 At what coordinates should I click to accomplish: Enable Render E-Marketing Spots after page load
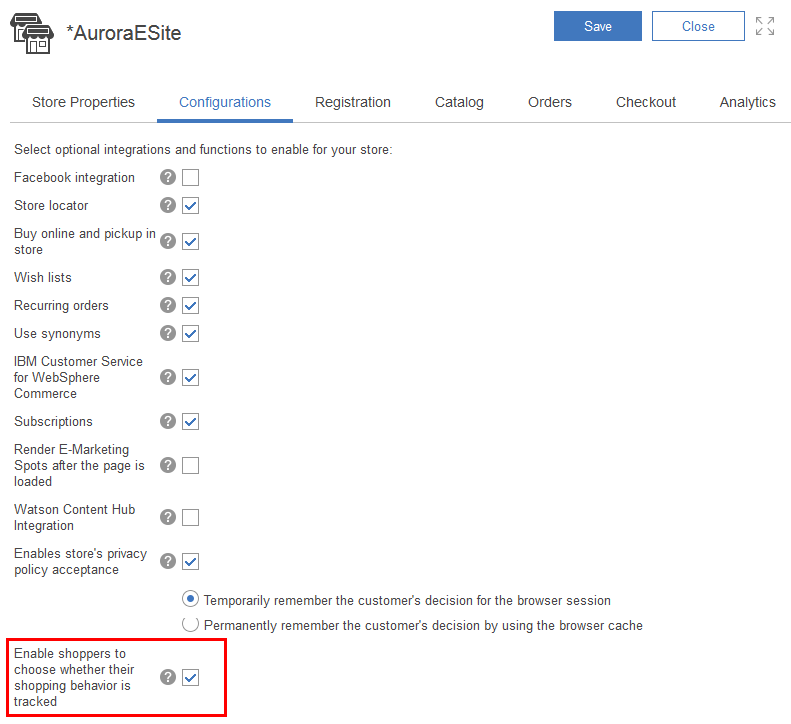tap(190, 465)
